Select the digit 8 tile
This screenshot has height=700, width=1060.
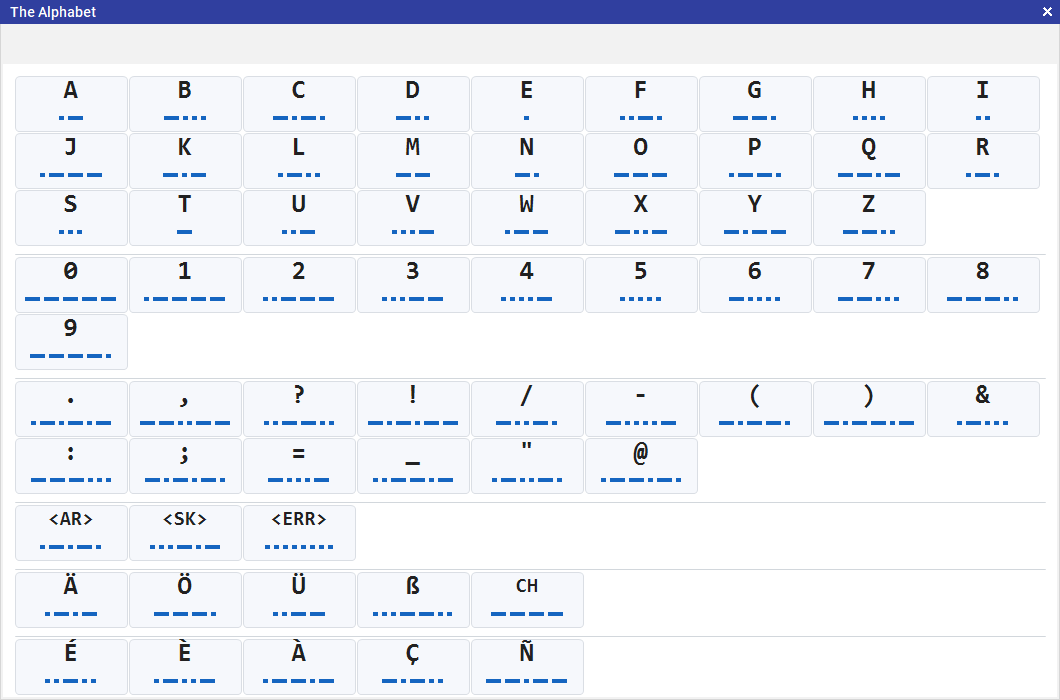983,285
